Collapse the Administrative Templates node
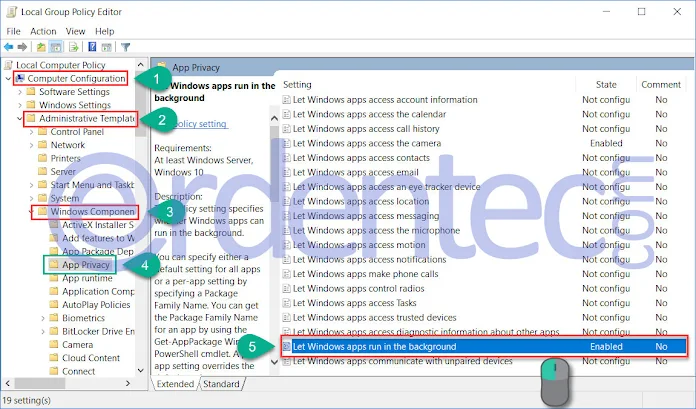Viewport: 696px width, 409px height. (x=20, y=119)
